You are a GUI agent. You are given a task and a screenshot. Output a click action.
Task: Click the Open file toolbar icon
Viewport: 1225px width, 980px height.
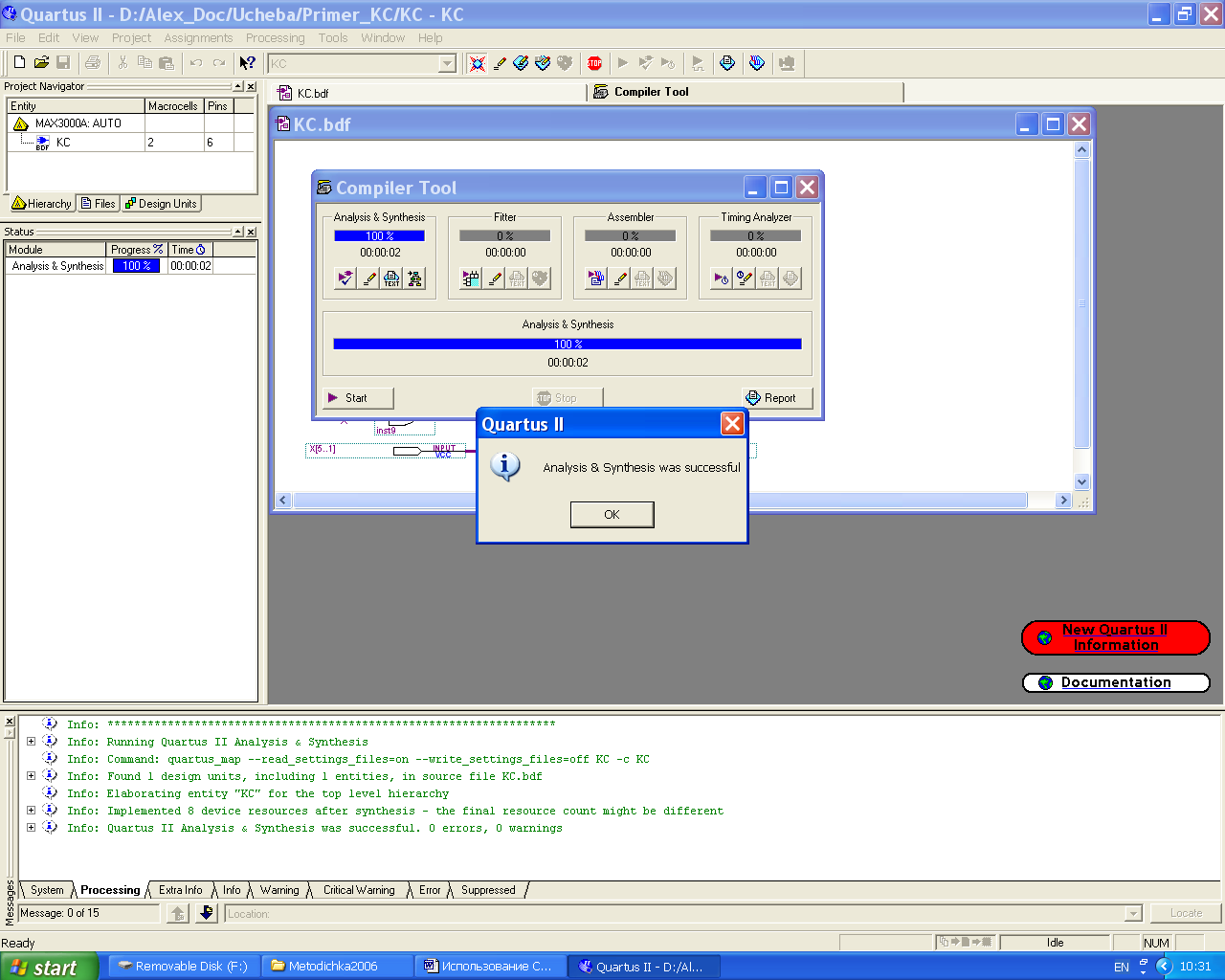click(x=41, y=63)
